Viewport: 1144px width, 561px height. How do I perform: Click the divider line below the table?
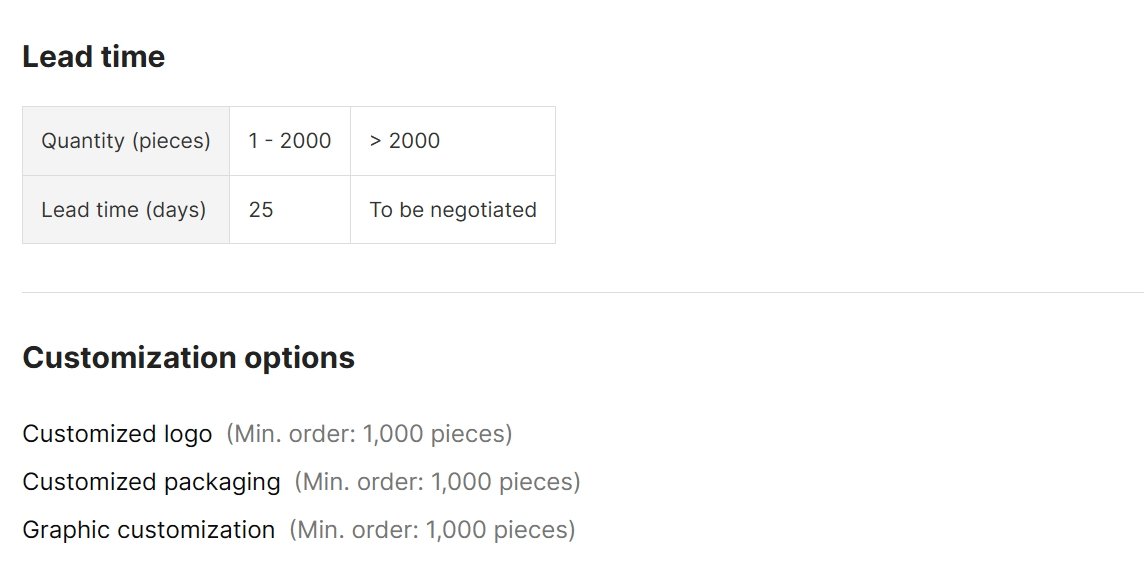(583, 293)
